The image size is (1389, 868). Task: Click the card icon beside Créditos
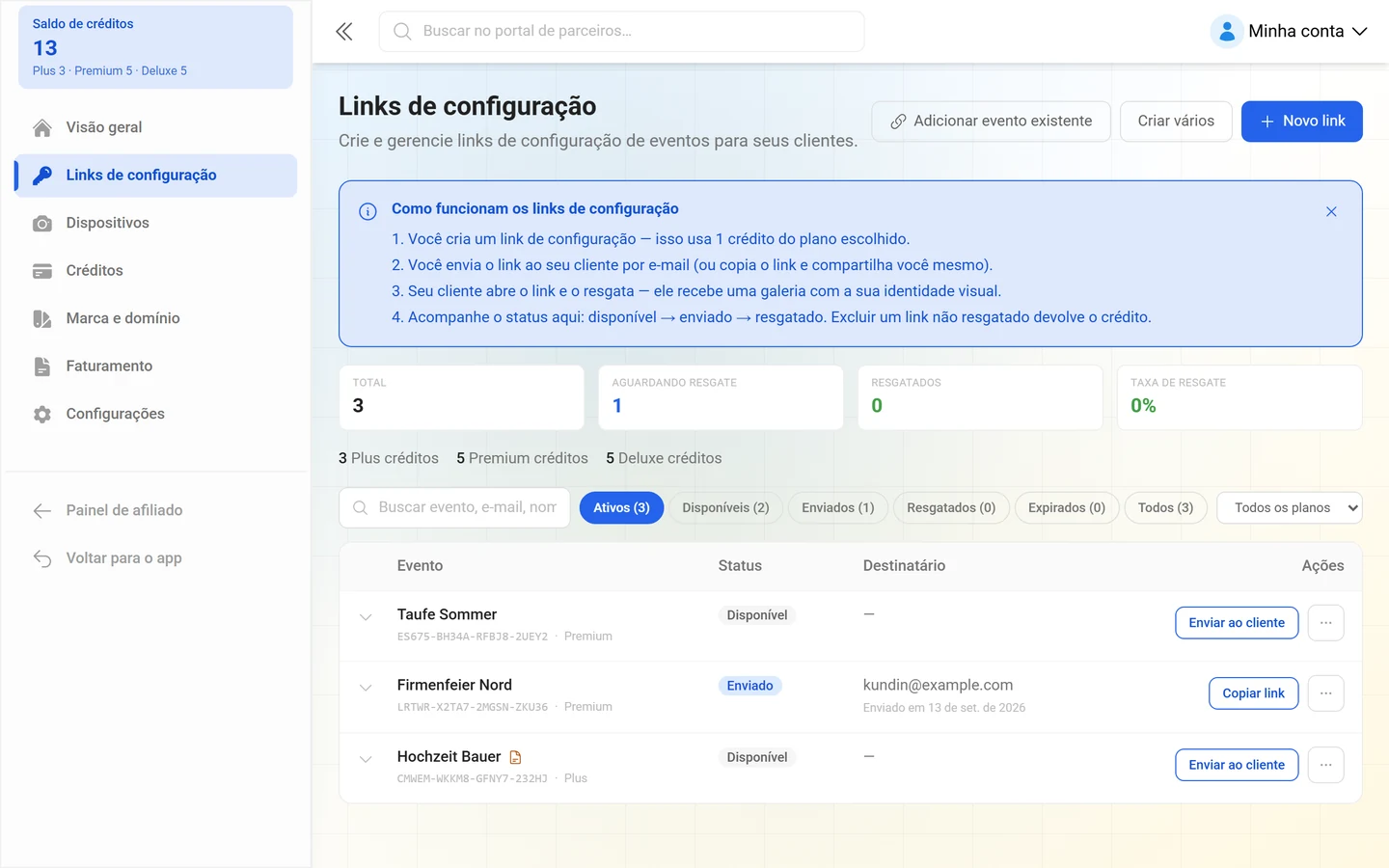pyautogui.click(x=42, y=271)
